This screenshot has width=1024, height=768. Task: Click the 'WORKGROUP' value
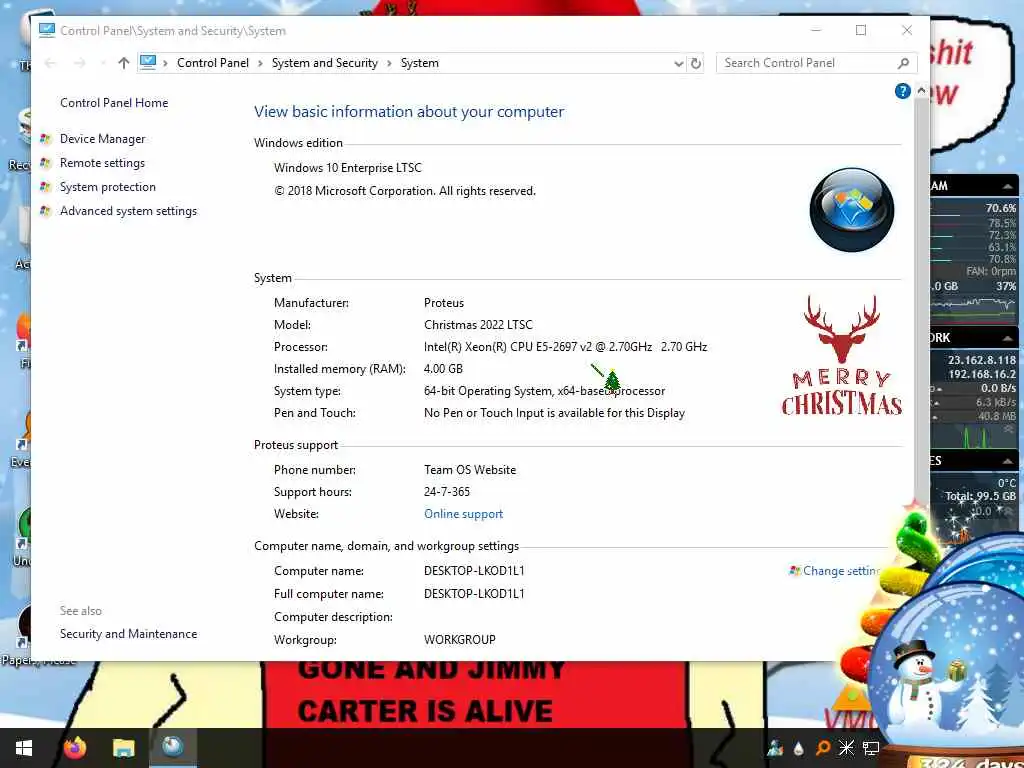point(460,640)
